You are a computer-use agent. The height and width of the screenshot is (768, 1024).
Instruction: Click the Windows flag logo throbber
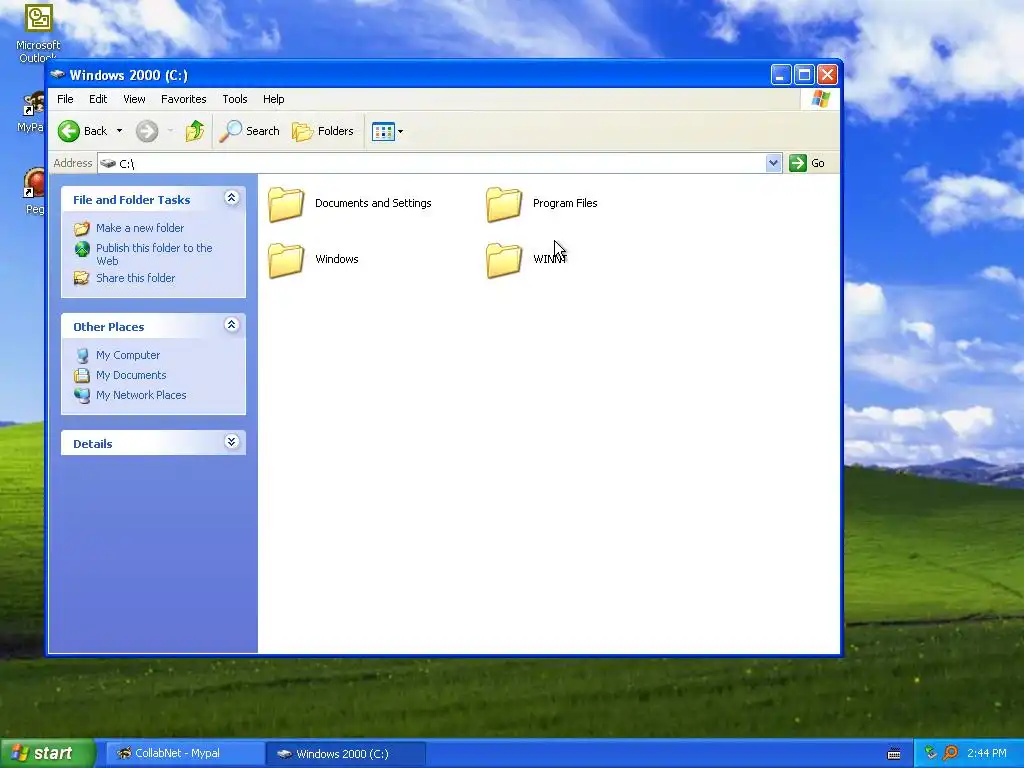coord(821,99)
